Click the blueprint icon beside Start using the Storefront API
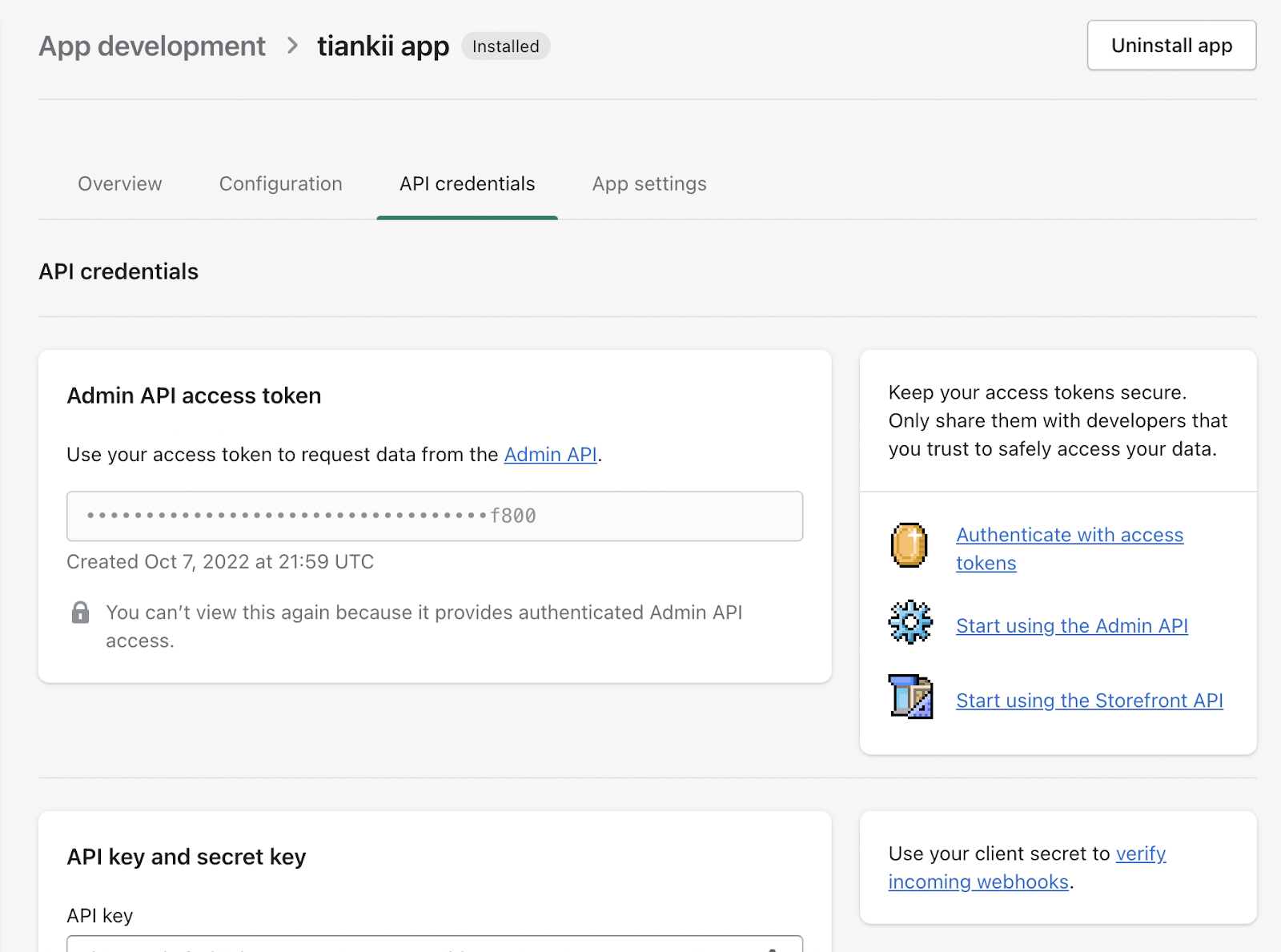The height and width of the screenshot is (952, 1281). click(911, 697)
